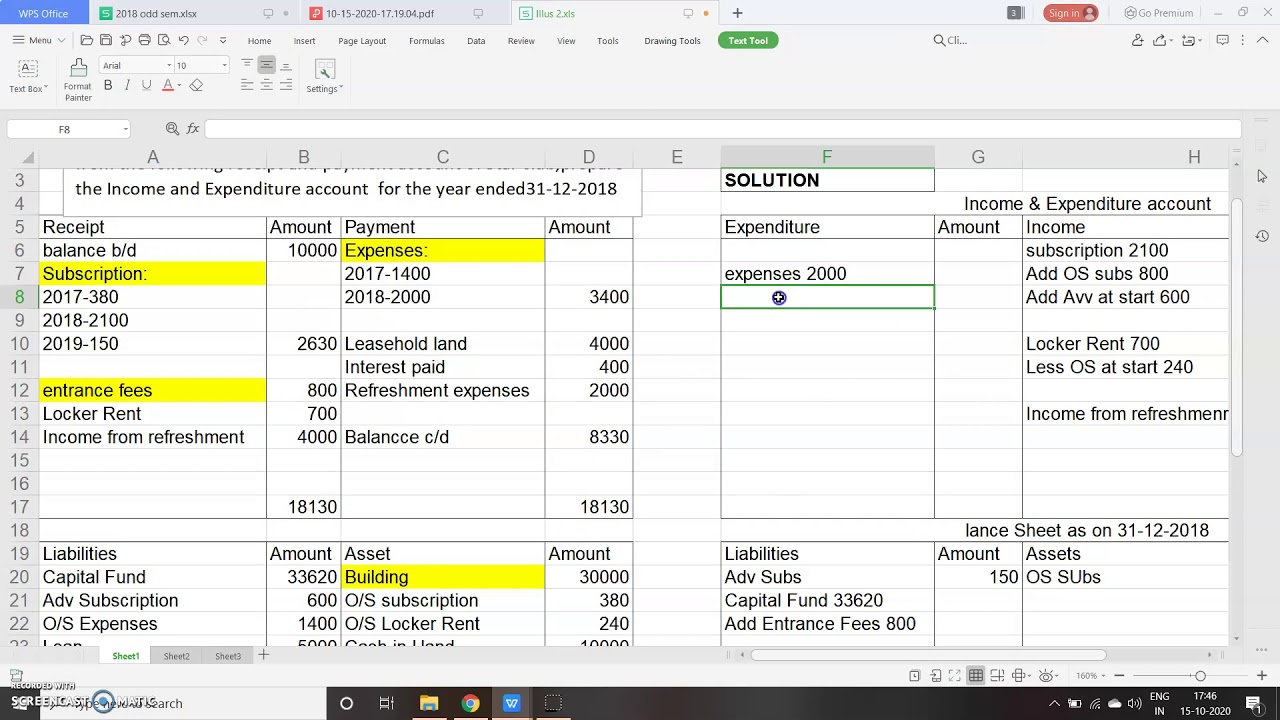Click the horizontal scrollbar thumb
The image size is (1280, 720).
tap(928, 655)
